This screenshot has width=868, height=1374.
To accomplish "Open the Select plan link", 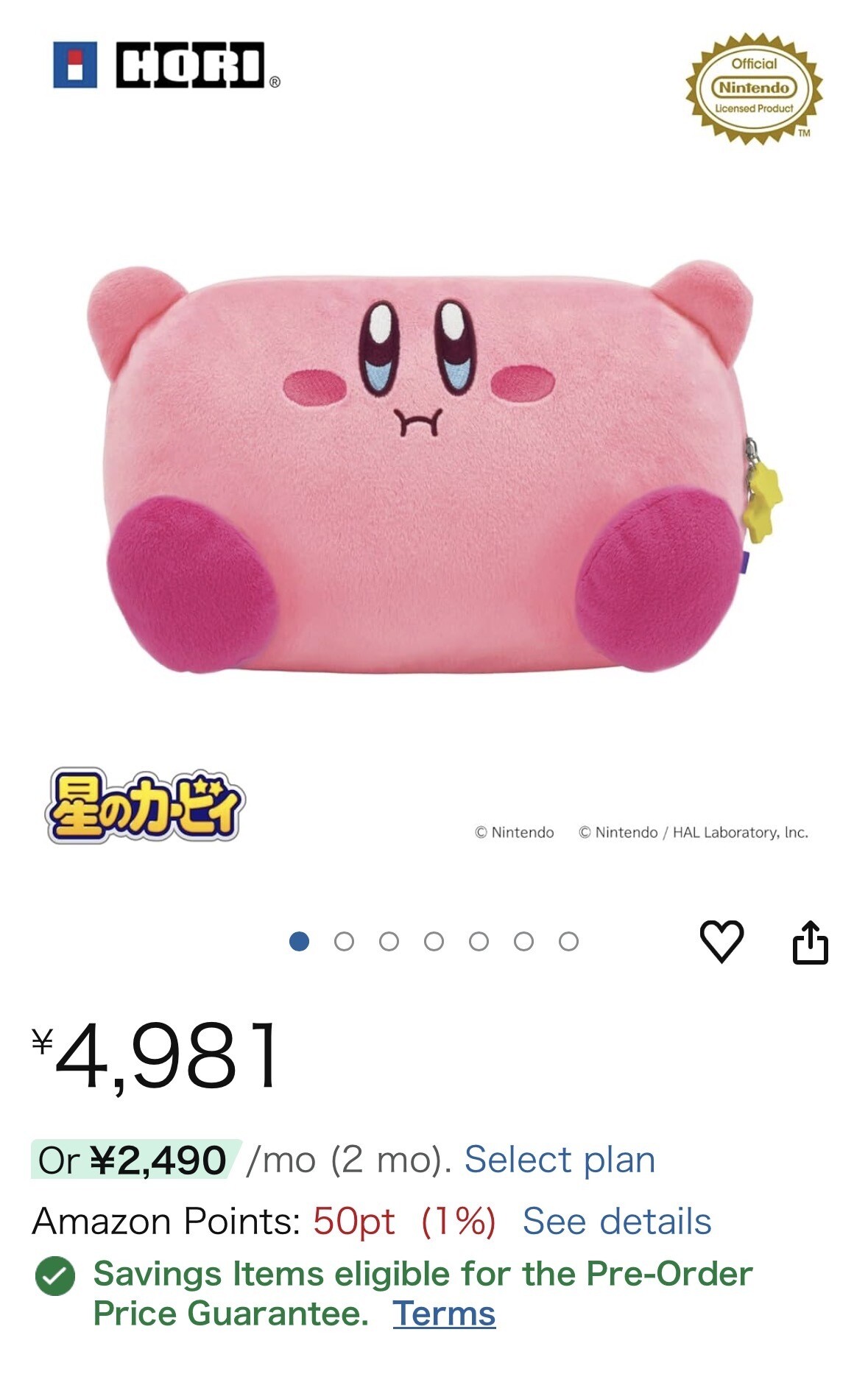I will [x=560, y=1160].
